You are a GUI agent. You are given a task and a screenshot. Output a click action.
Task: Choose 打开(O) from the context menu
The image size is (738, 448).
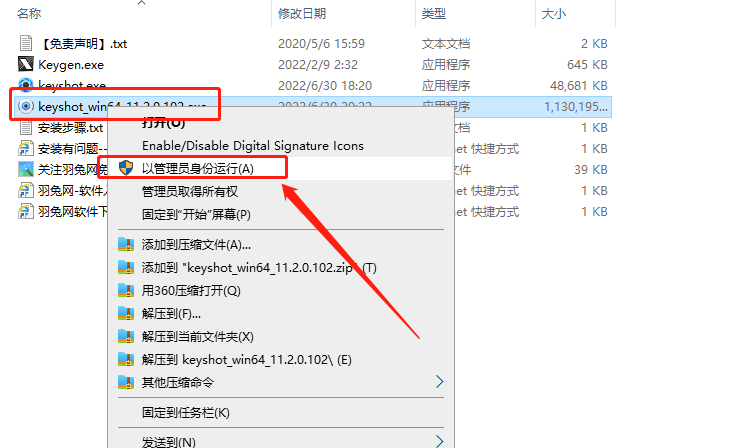(x=163, y=123)
